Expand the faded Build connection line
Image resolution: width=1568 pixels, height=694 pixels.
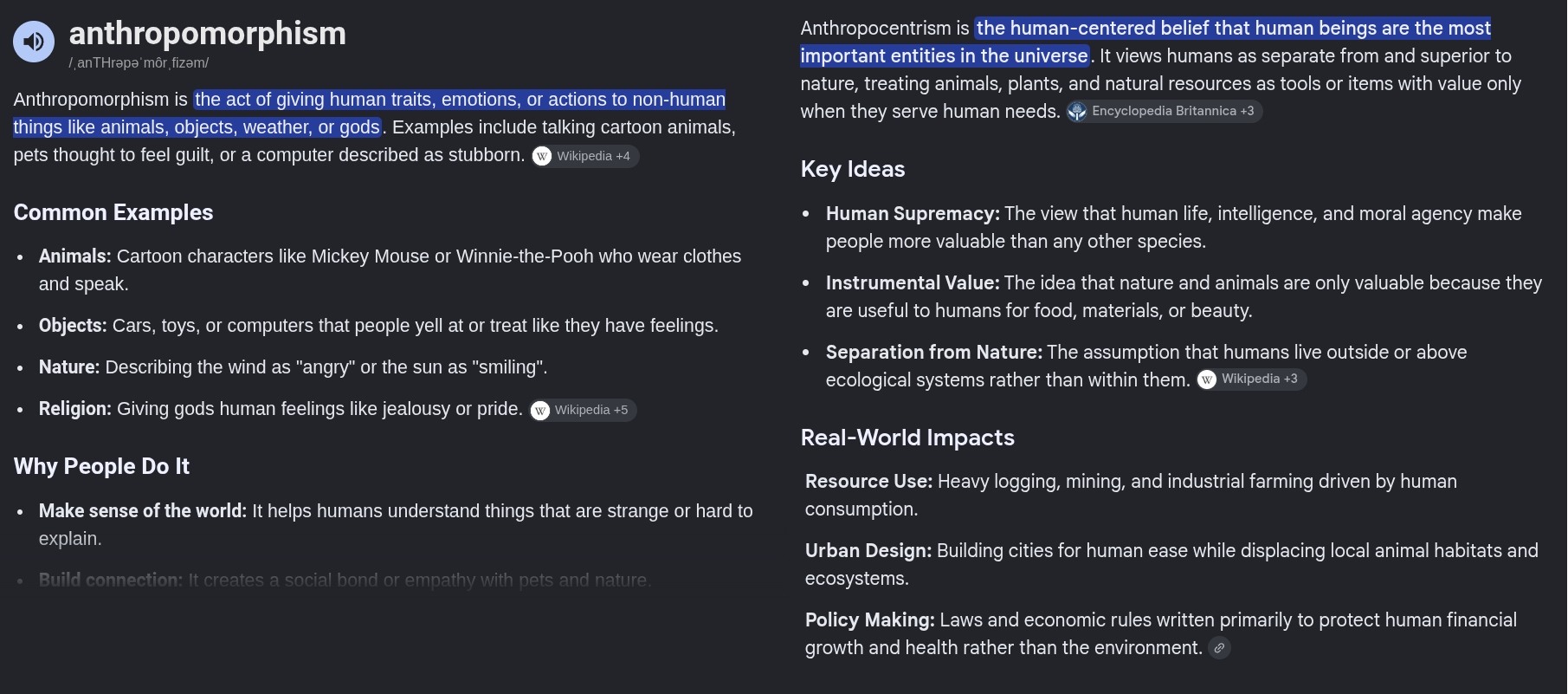coord(345,580)
